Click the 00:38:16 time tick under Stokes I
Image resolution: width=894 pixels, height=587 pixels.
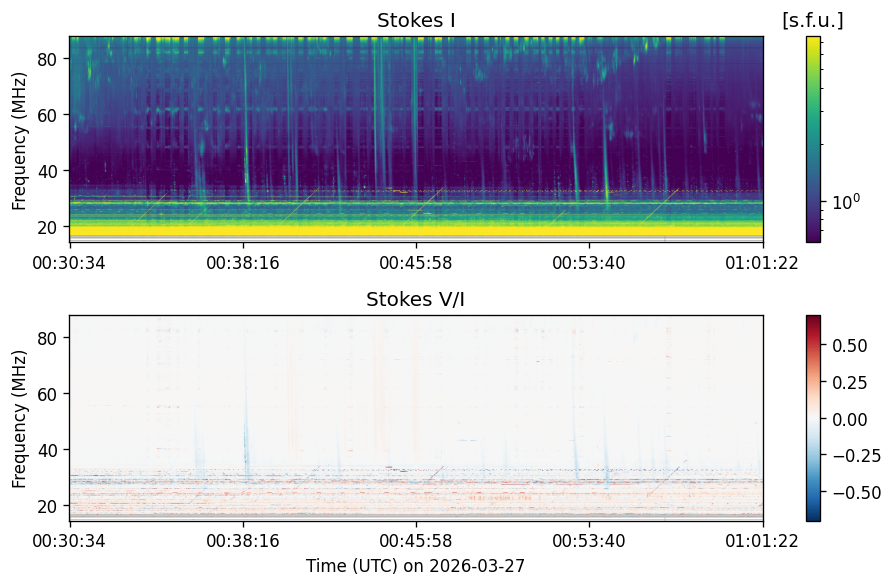(x=243, y=263)
